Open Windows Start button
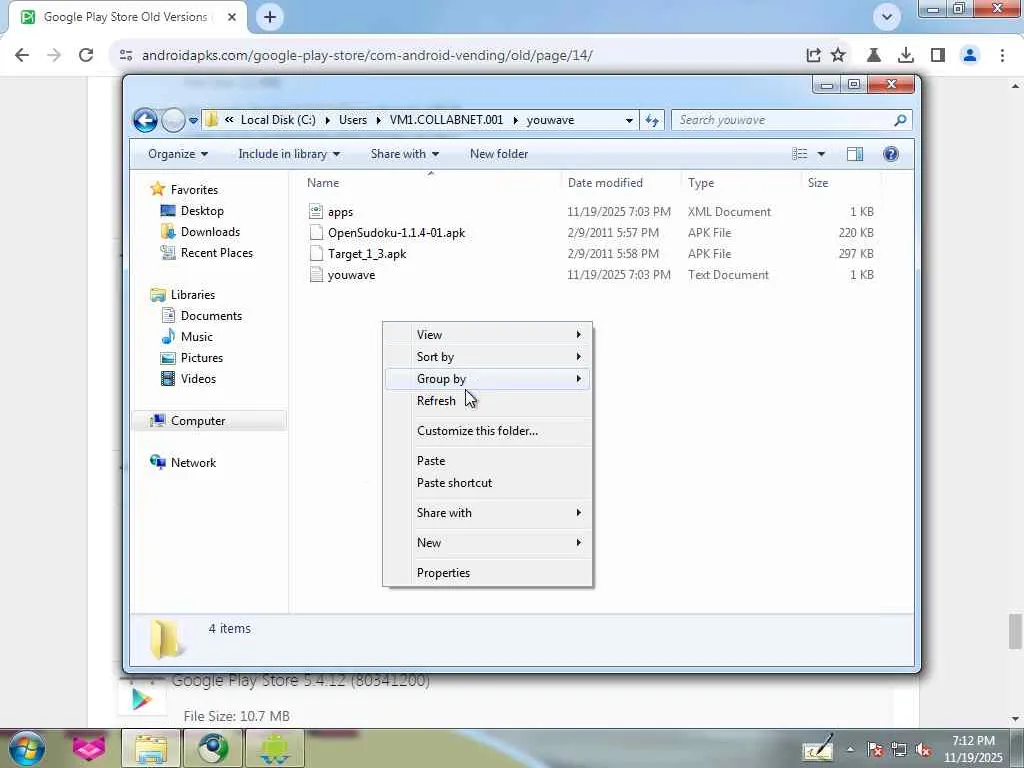Image resolution: width=1024 pixels, height=768 pixels. [x=25, y=748]
